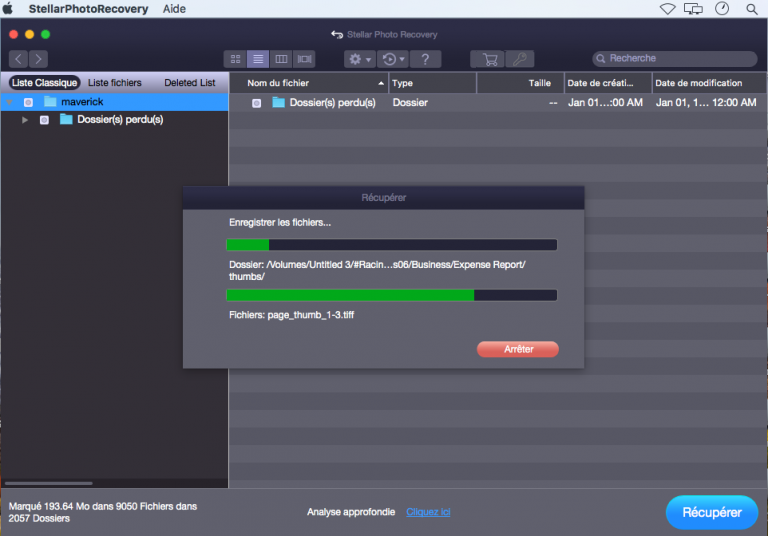Screen dimensions: 768x536
Task: Click the Cliquez ici deep scan link
Action: 428,512
